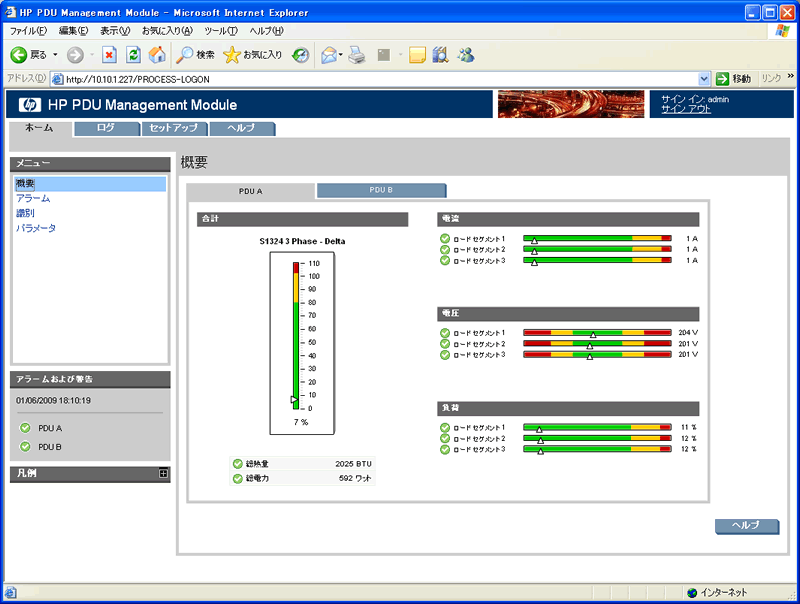Click the PDU A green status icon

[25, 428]
